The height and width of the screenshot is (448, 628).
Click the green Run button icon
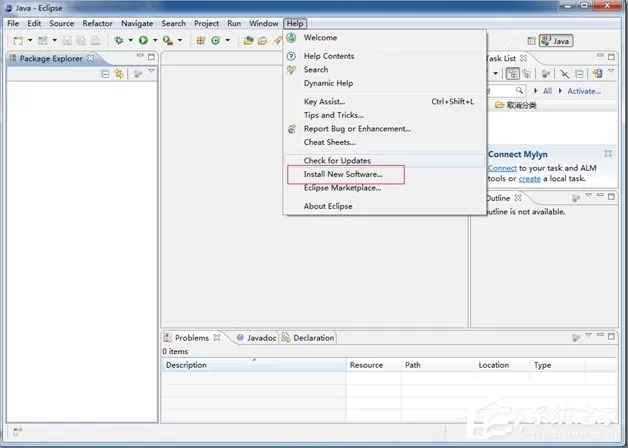[143, 40]
